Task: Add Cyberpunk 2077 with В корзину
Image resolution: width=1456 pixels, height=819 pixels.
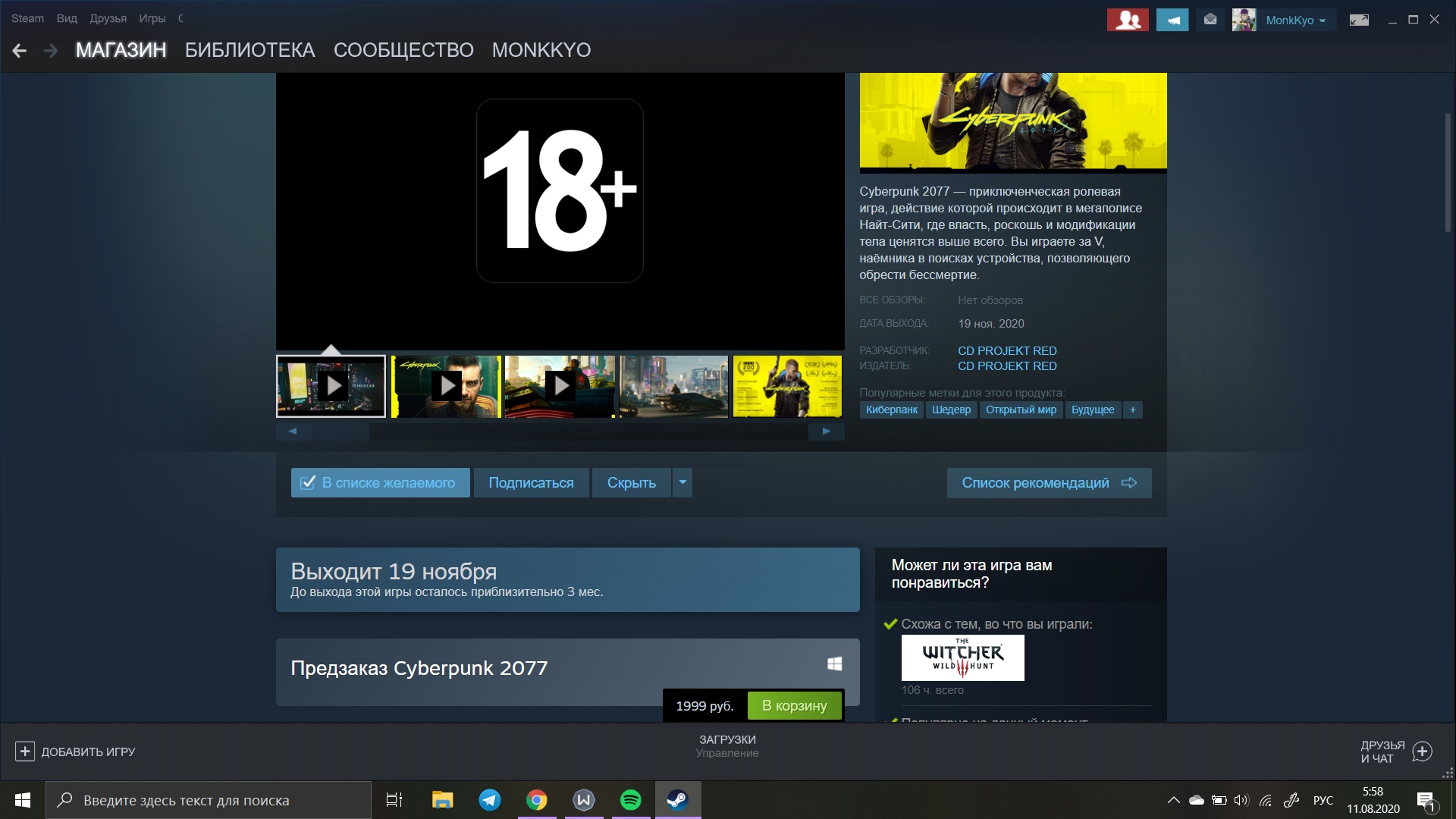Action: (x=794, y=706)
